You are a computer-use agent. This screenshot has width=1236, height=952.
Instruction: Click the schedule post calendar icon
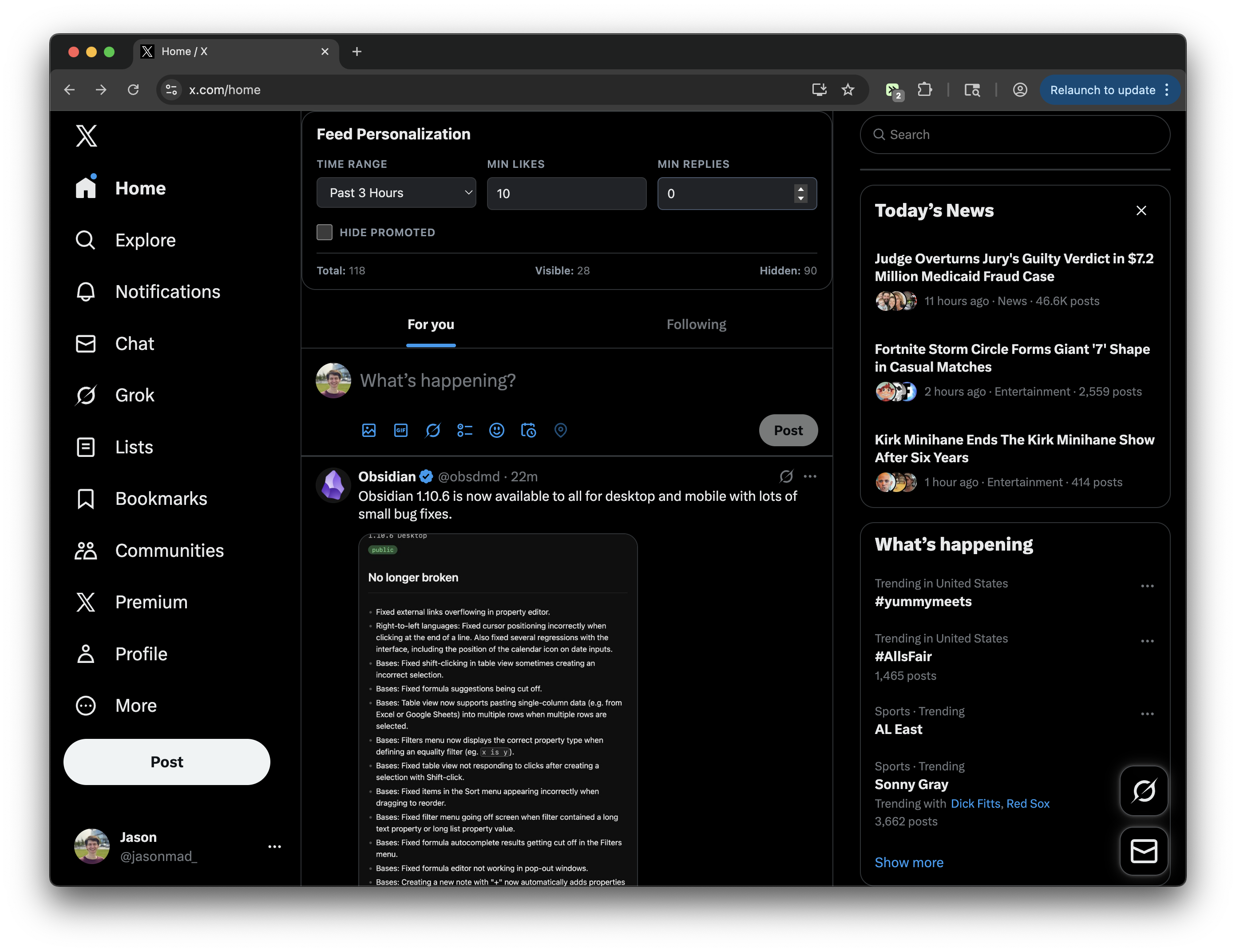point(529,430)
